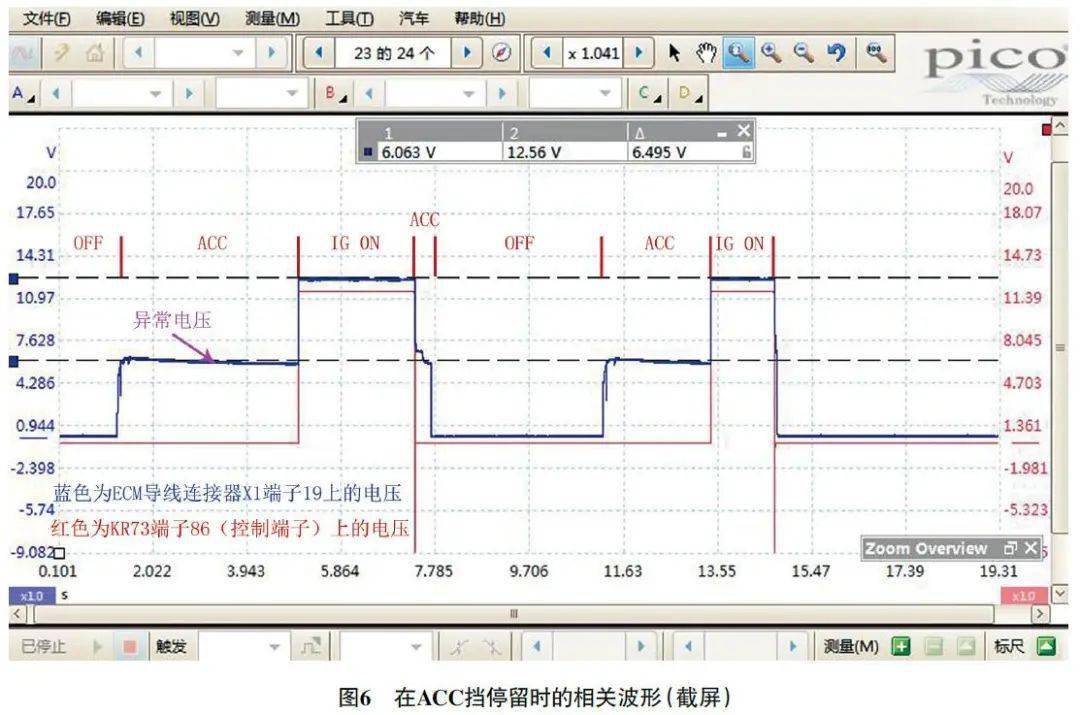Open the 帮助(H) menu

[x=479, y=19]
